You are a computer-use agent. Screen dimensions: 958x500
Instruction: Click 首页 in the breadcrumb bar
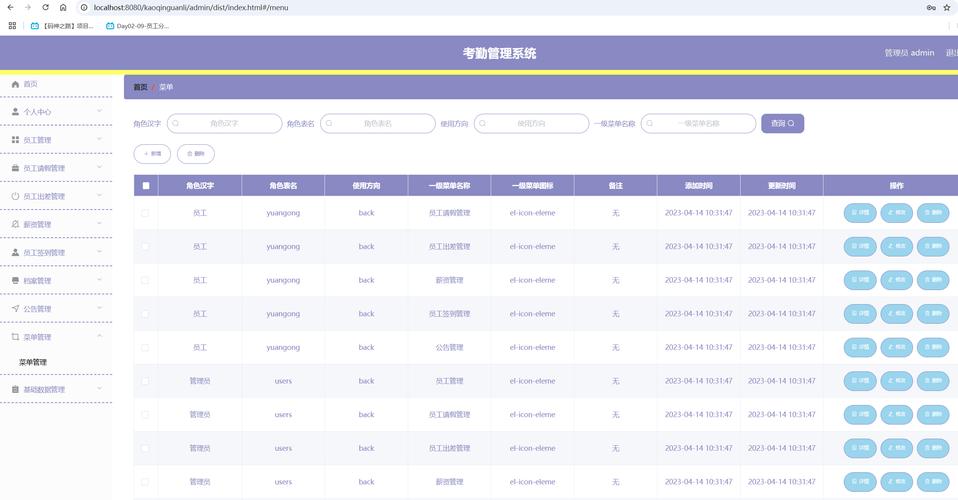pos(141,87)
